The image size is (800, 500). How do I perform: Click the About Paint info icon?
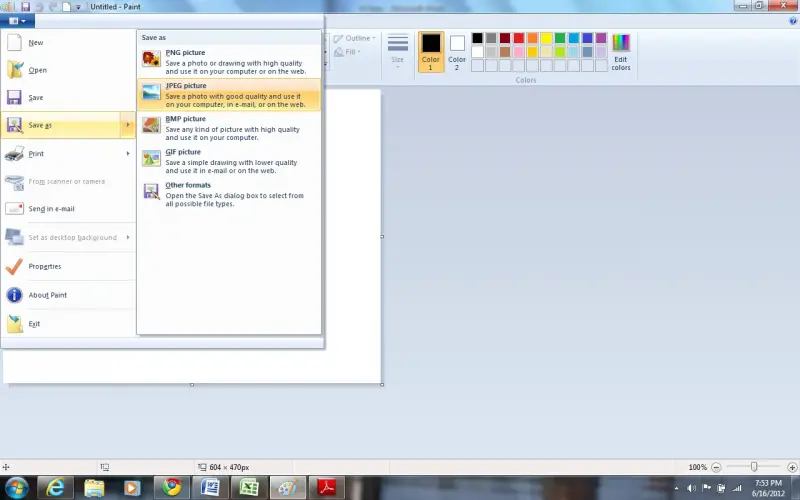pos(14,295)
